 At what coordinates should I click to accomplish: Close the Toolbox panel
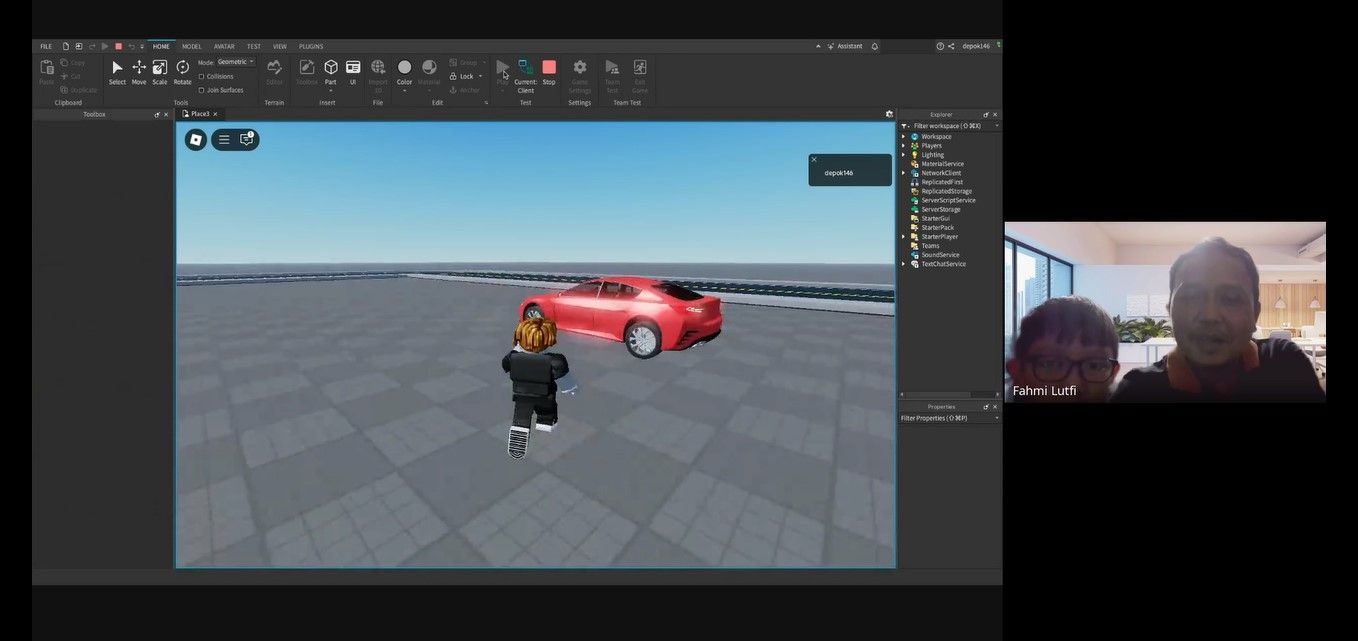166,114
